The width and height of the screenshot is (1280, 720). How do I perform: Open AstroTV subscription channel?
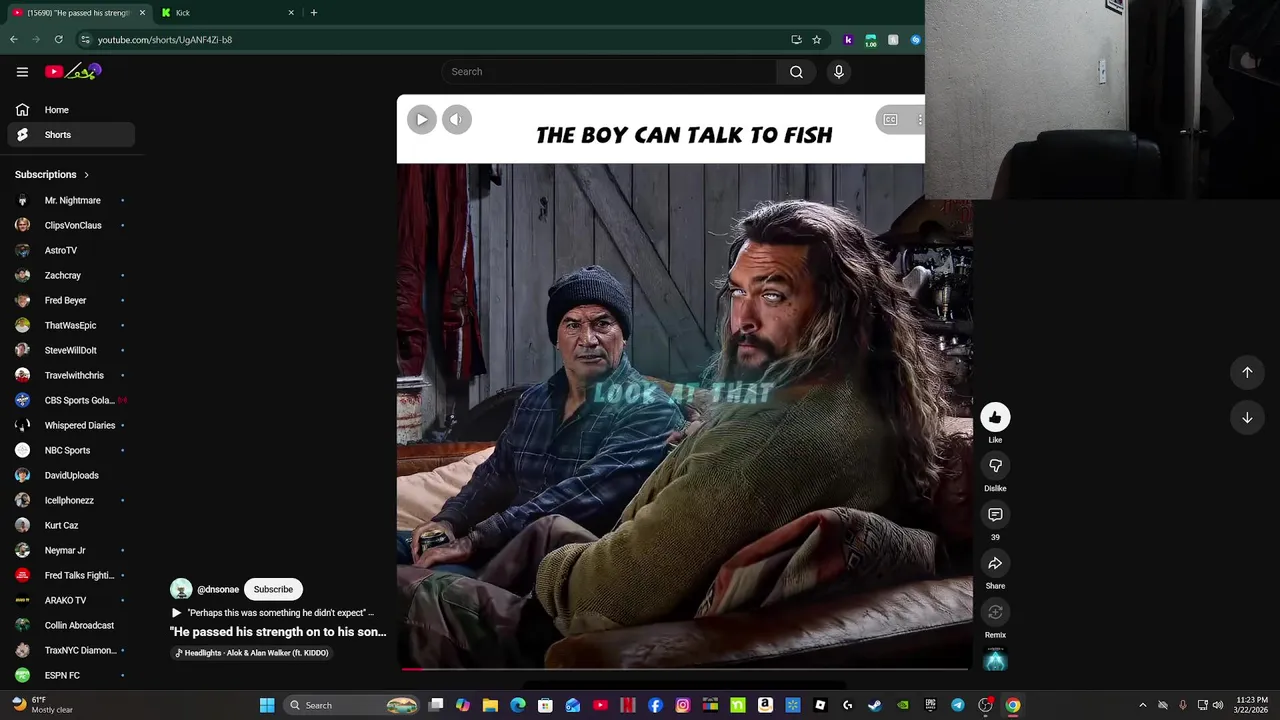pyautogui.click(x=71, y=250)
